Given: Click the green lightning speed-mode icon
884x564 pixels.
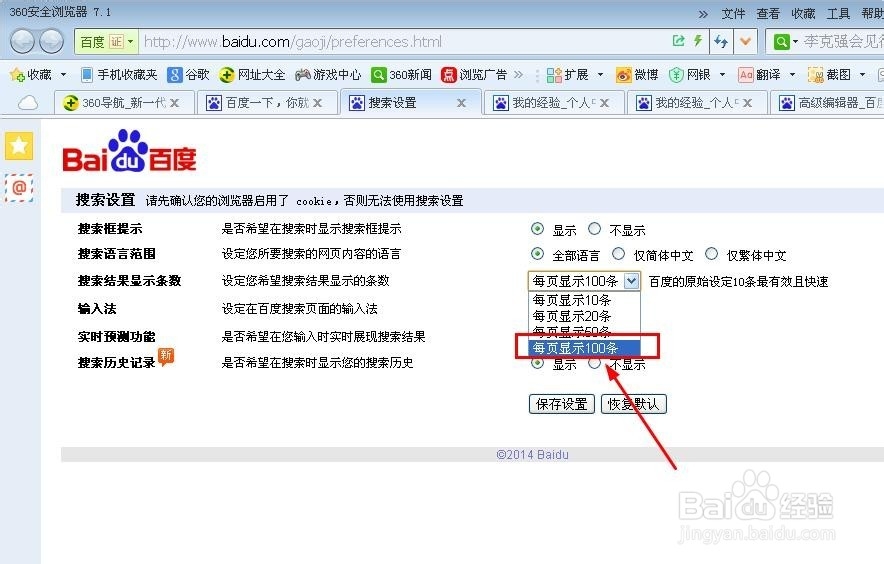Looking at the screenshot, I should [x=697, y=41].
